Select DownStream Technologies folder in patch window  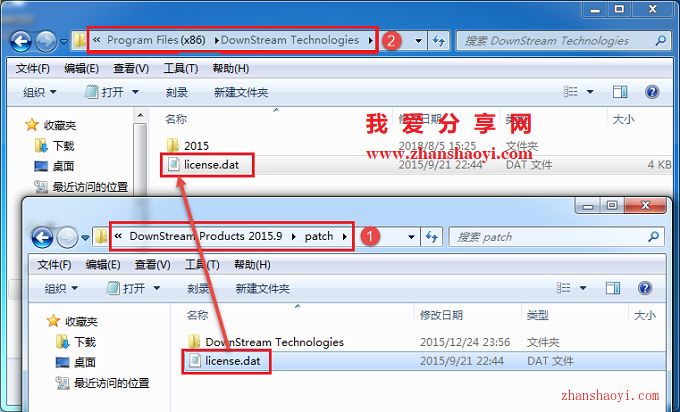coord(266,342)
